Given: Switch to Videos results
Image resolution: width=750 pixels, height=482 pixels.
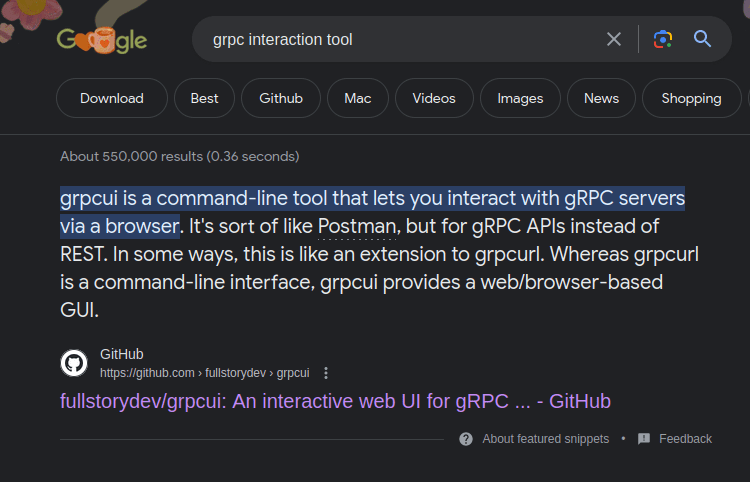Looking at the screenshot, I should 434,98.
